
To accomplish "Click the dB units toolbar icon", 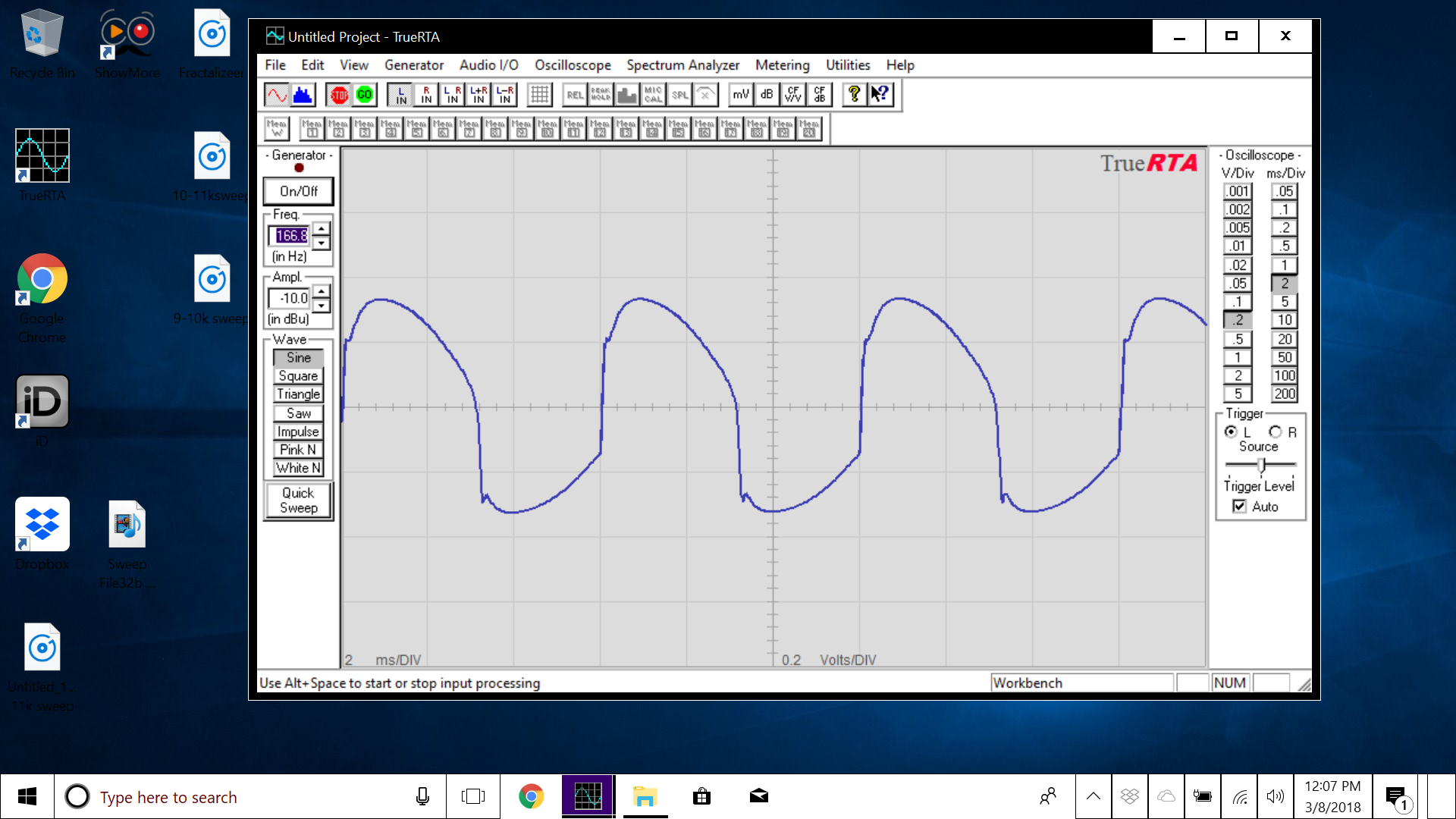I will coord(767,95).
